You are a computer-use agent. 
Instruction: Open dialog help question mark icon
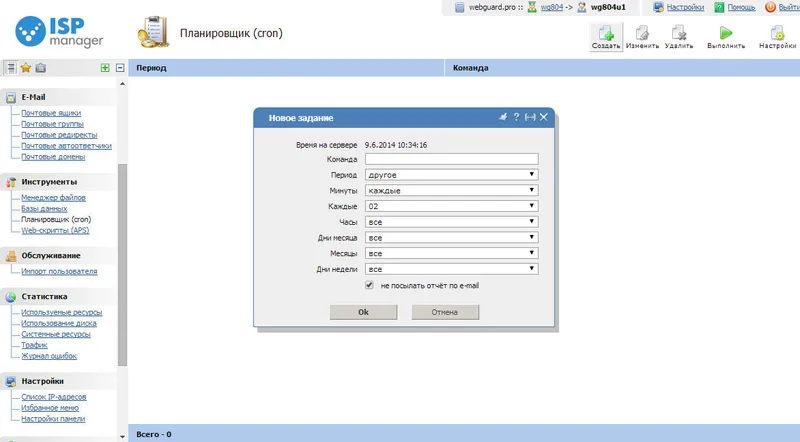click(516, 117)
